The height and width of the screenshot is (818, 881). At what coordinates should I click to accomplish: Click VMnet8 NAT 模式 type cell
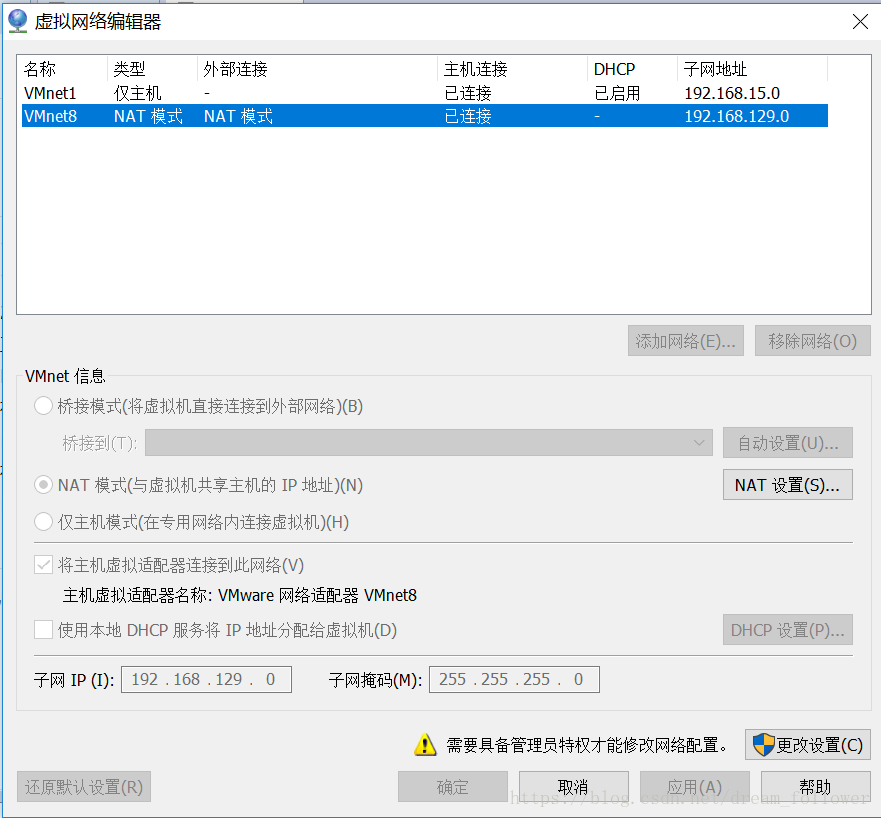pyautogui.click(x=148, y=116)
